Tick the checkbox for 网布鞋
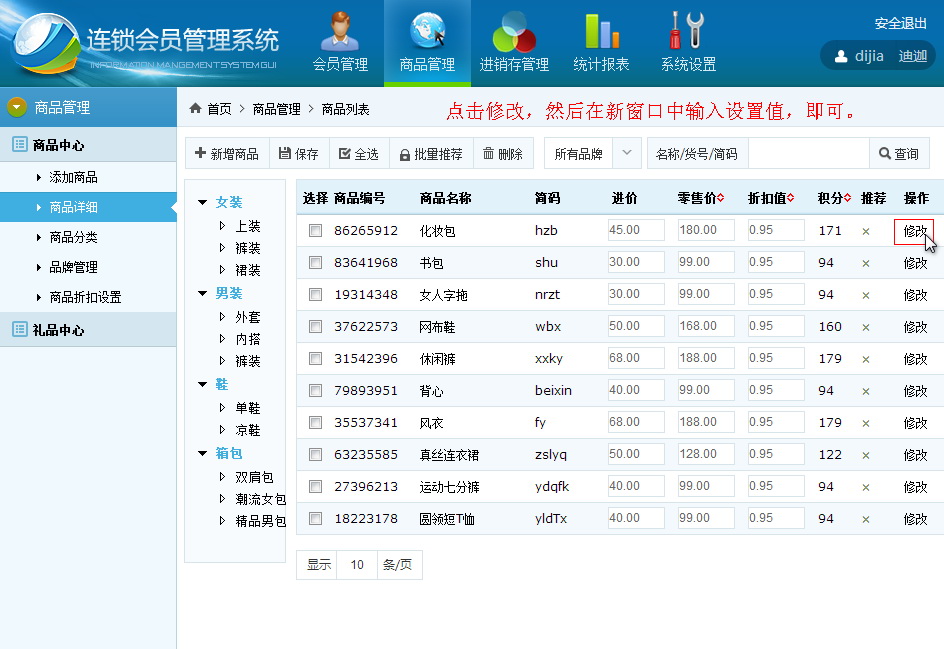The image size is (944, 649). [315, 326]
